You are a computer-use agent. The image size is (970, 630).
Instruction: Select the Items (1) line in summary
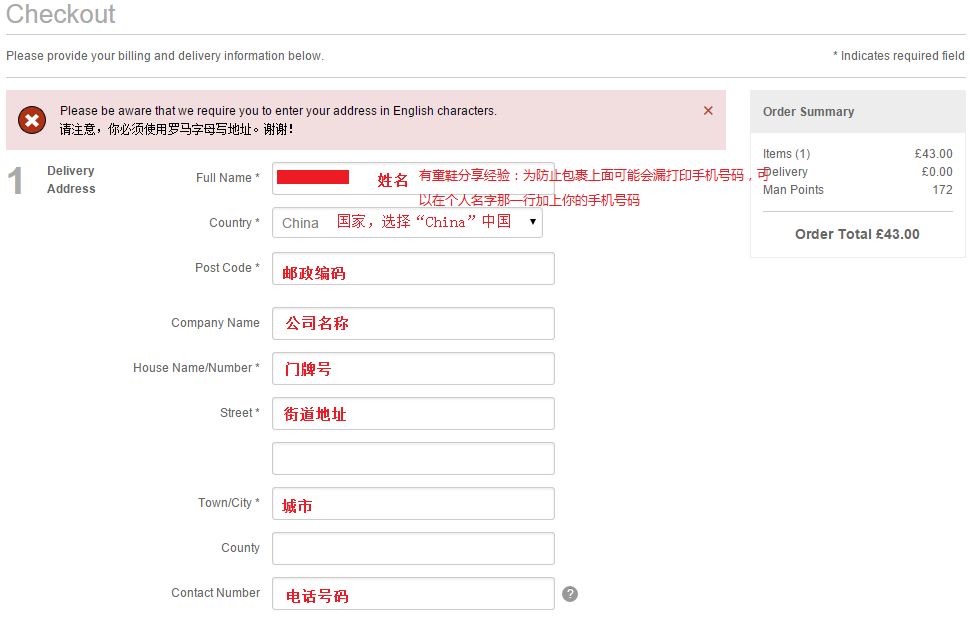pos(787,154)
